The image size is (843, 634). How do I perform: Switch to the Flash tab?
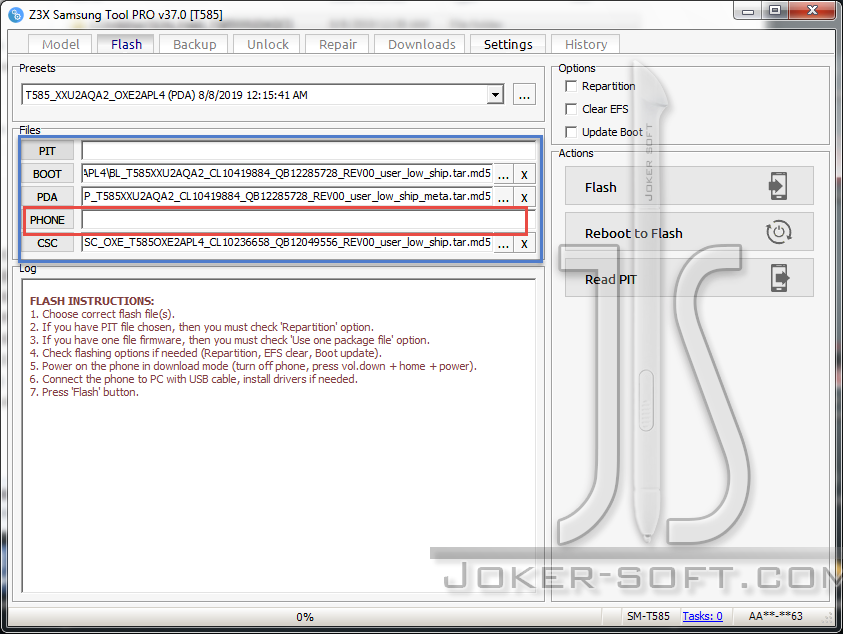click(x=126, y=44)
